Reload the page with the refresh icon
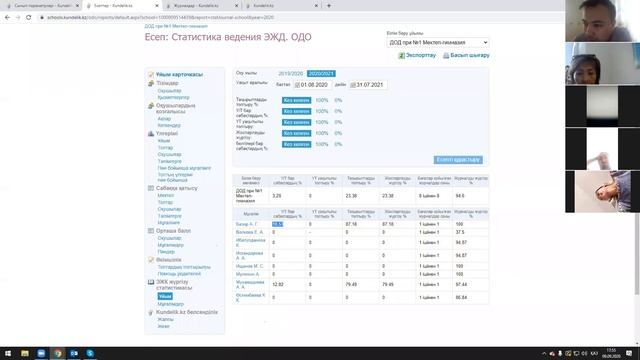640x360 pixels. 29,18
